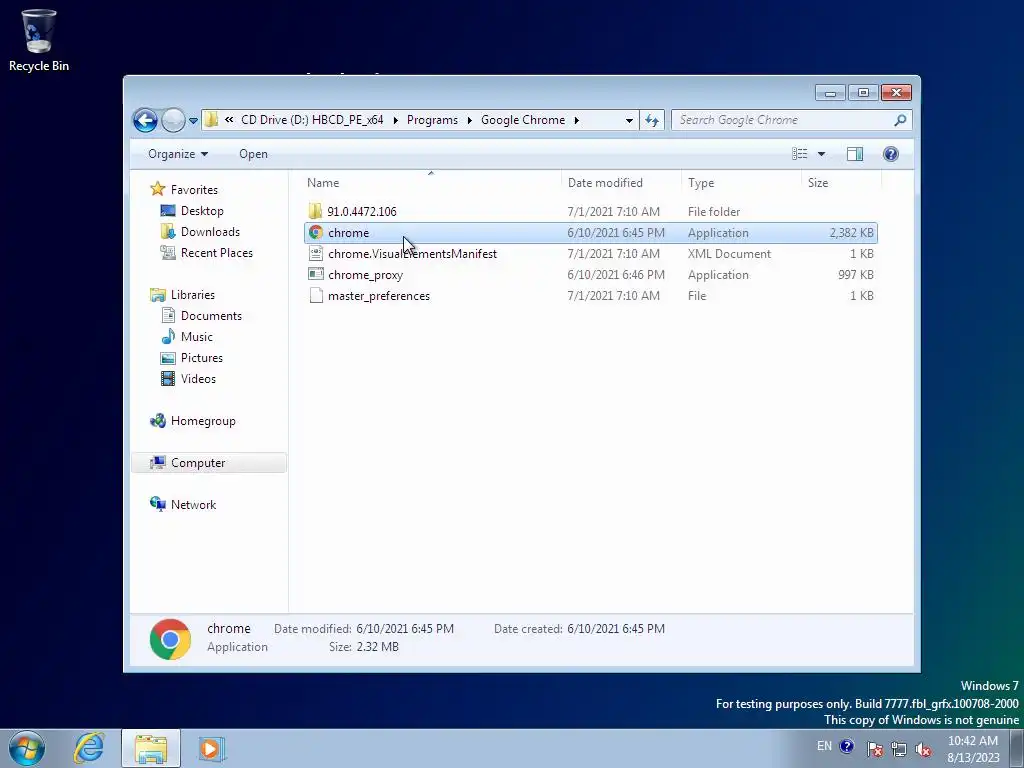Open address bar history dropdown
The image size is (1024, 768).
pos(629,120)
